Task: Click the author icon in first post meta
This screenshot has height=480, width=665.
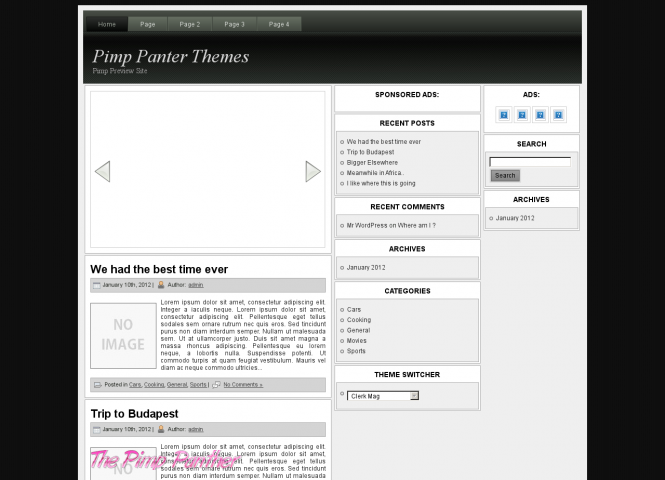Action: tap(161, 285)
